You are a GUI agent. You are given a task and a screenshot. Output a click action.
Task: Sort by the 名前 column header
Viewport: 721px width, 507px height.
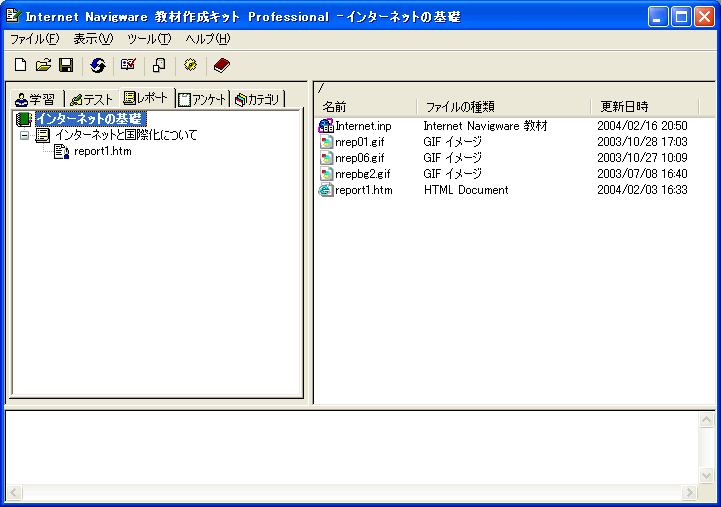tap(366, 107)
